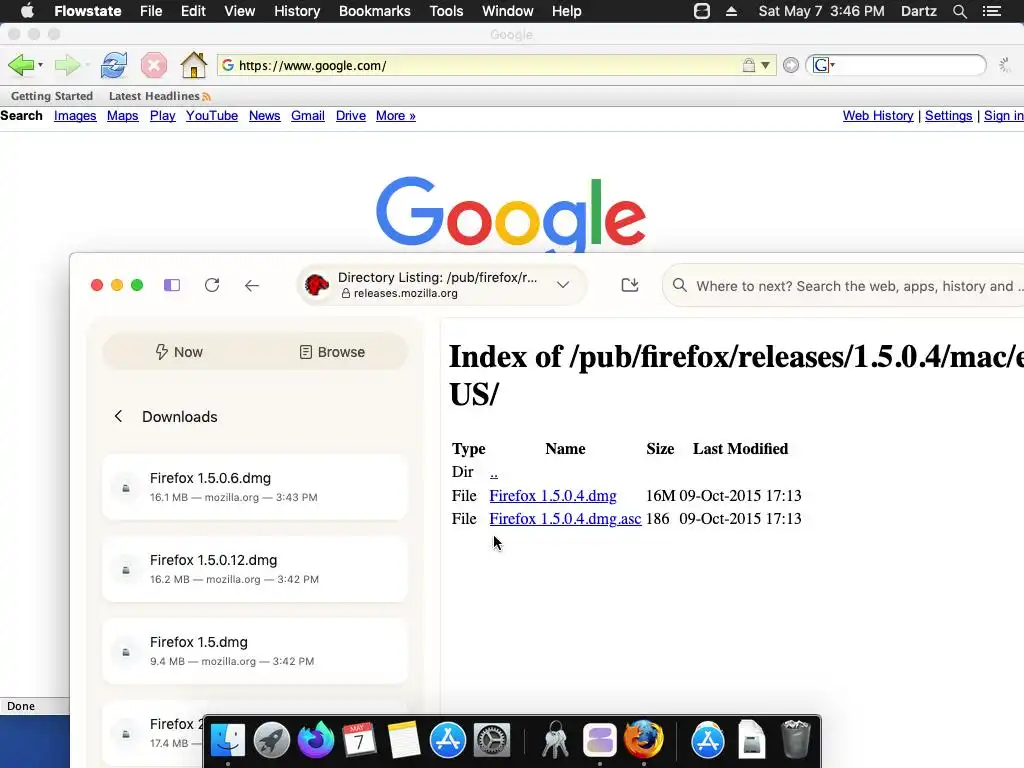The width and height of the screenshot is (1024, 768).
Task: Collapse Downloads using the back chevron
Action: click(118, 417)
